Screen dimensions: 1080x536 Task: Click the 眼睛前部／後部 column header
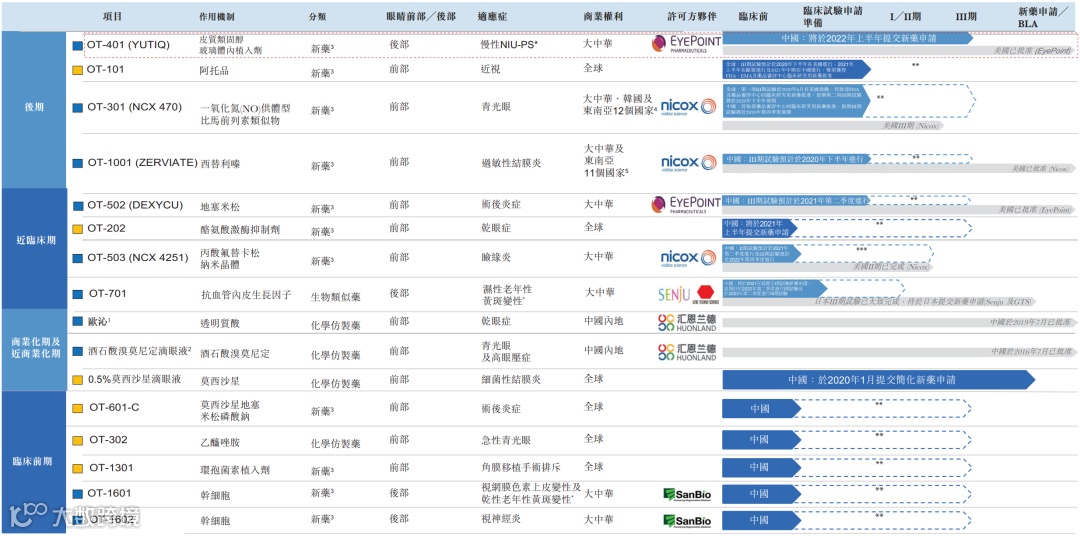(421, 16)
